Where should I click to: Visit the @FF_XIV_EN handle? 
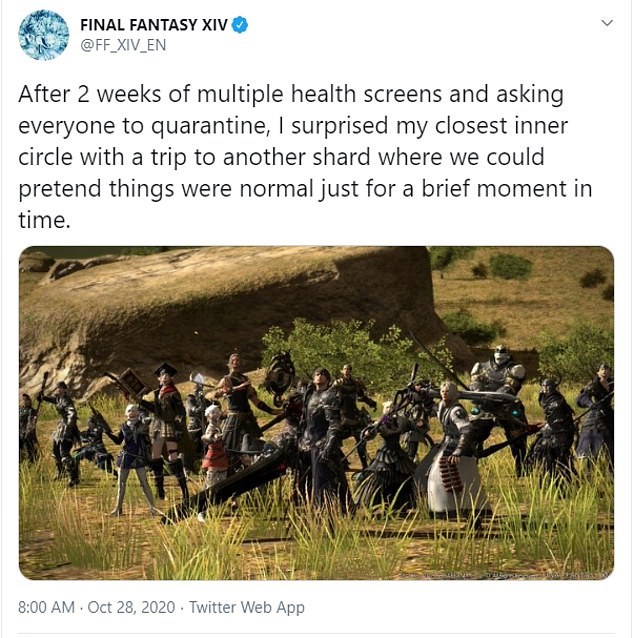(x=123, y=45)
